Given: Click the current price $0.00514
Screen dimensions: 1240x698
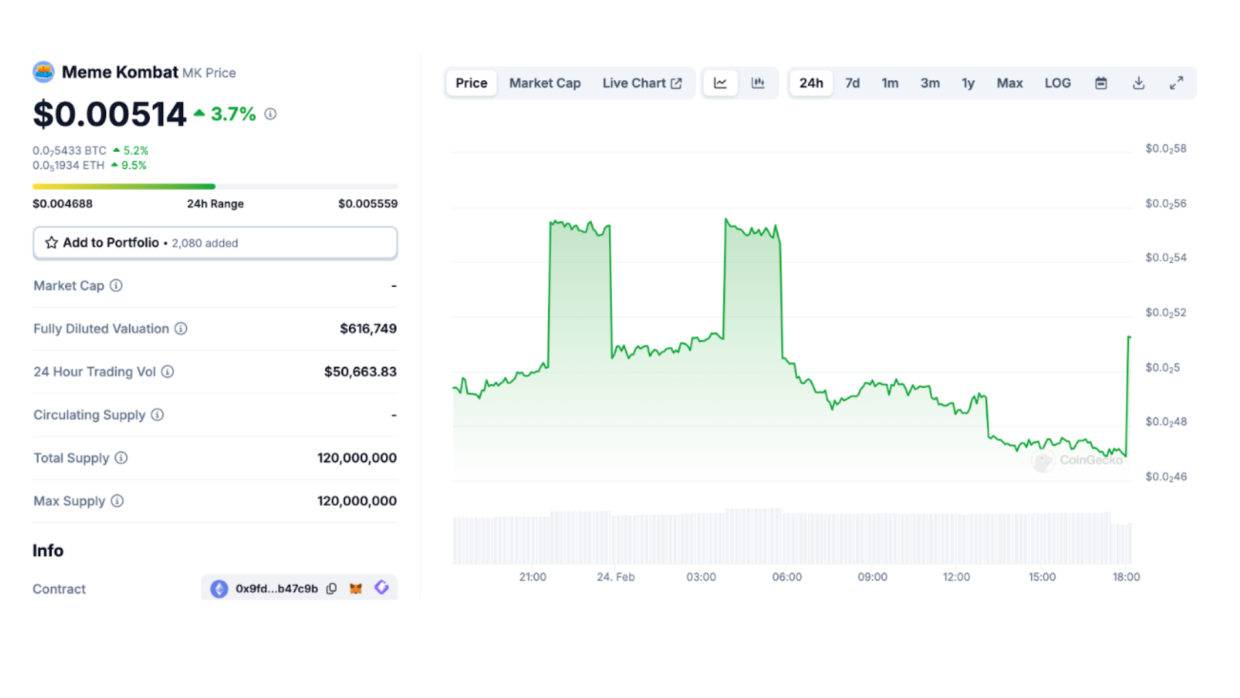Looking at the screenshot, I should click(110, 114).
